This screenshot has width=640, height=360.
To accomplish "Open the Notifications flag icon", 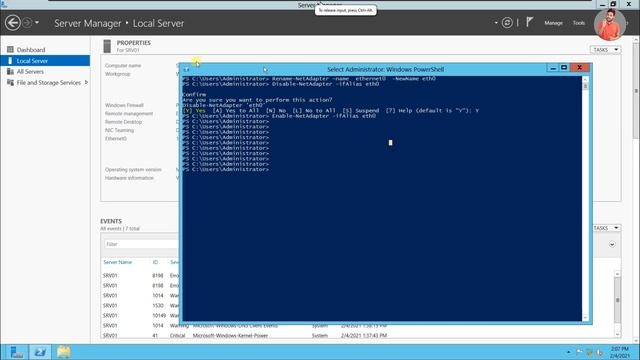I will (529, 22).
